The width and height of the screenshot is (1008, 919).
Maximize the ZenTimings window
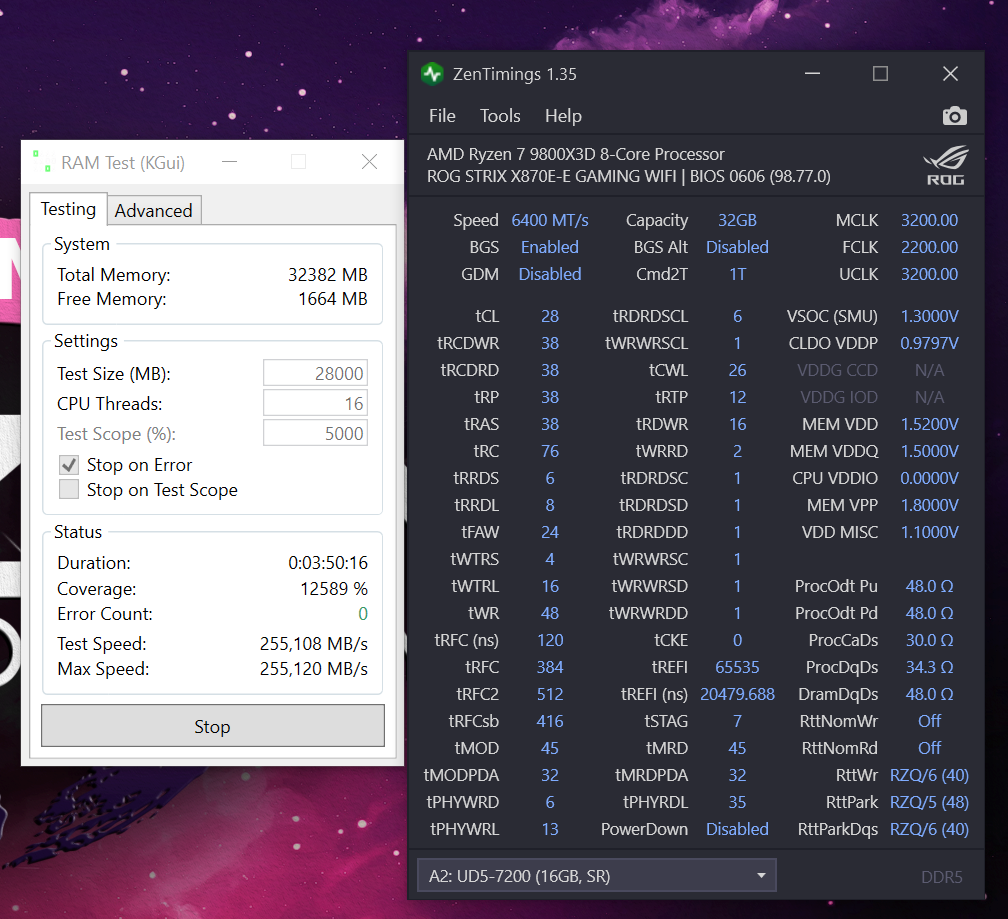(880, 74)
